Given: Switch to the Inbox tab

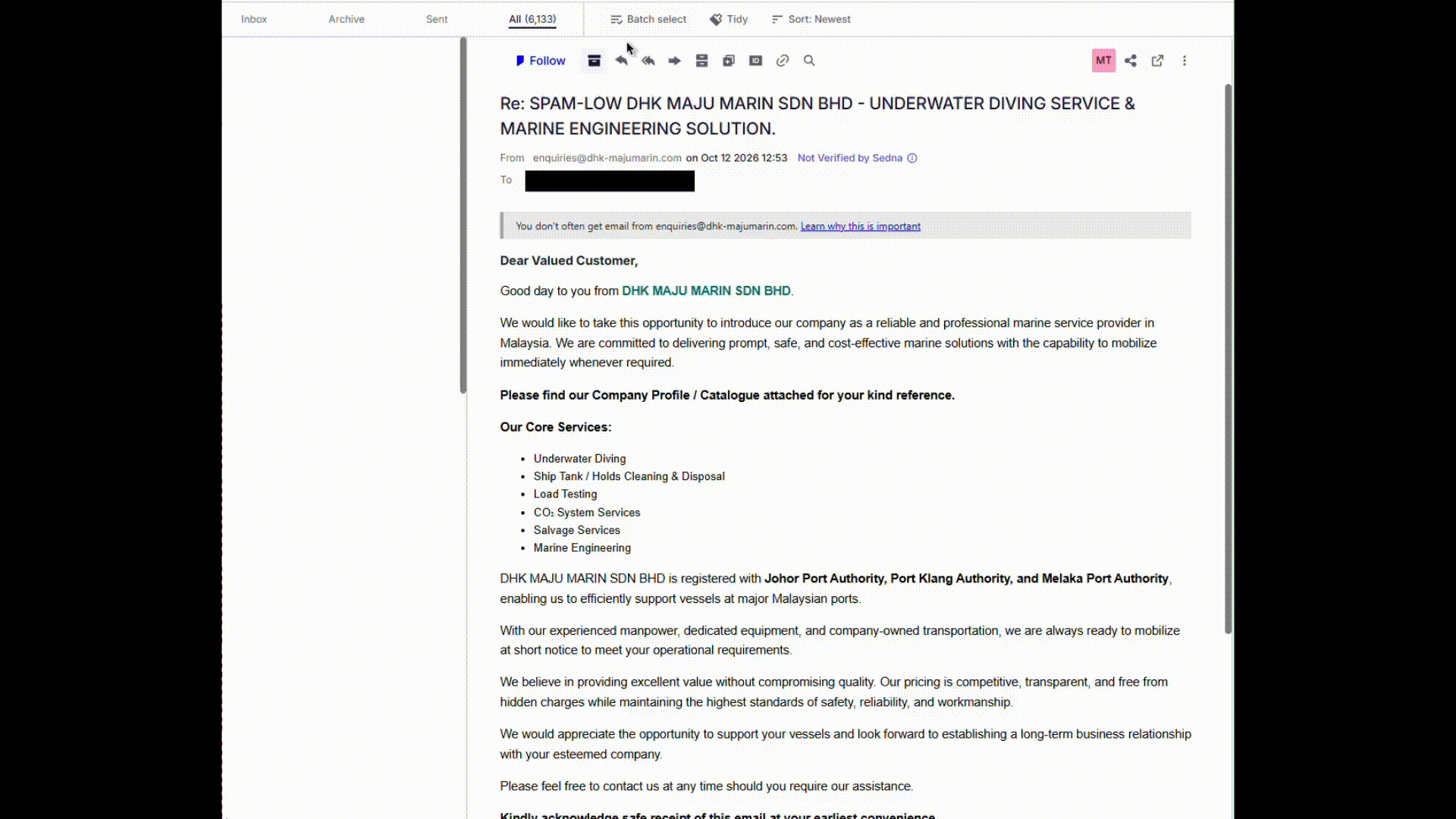Looking at the screenshot, I should [254, 19].
